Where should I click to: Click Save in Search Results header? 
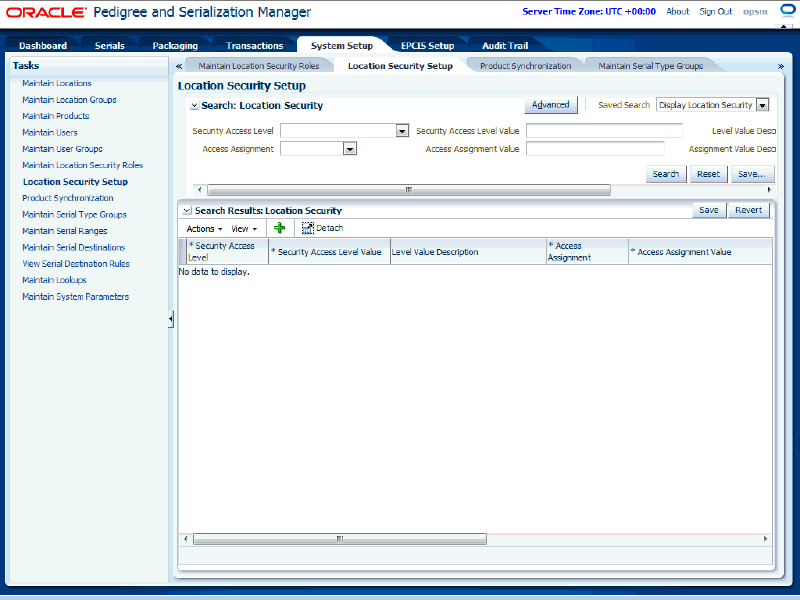(709, 210)
